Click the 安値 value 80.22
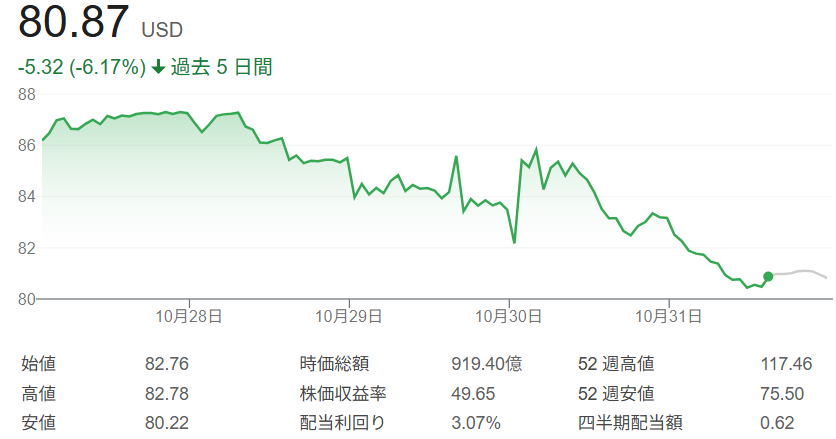Viewport: 836px width, 439px height. [167, 422]
